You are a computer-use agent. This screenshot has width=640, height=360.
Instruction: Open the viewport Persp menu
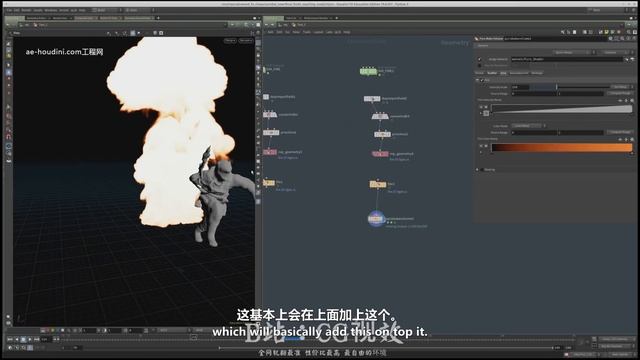click(230, 41)
